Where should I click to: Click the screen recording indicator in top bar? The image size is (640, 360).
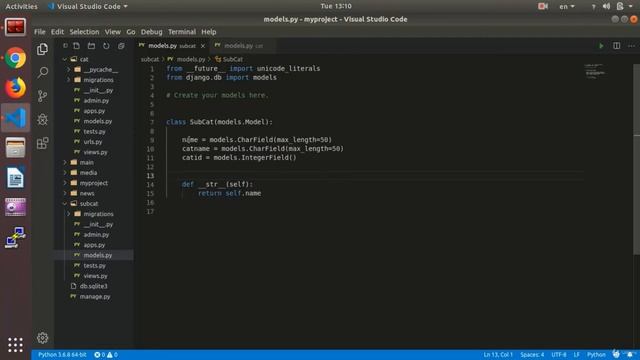(x=542, y=6)
